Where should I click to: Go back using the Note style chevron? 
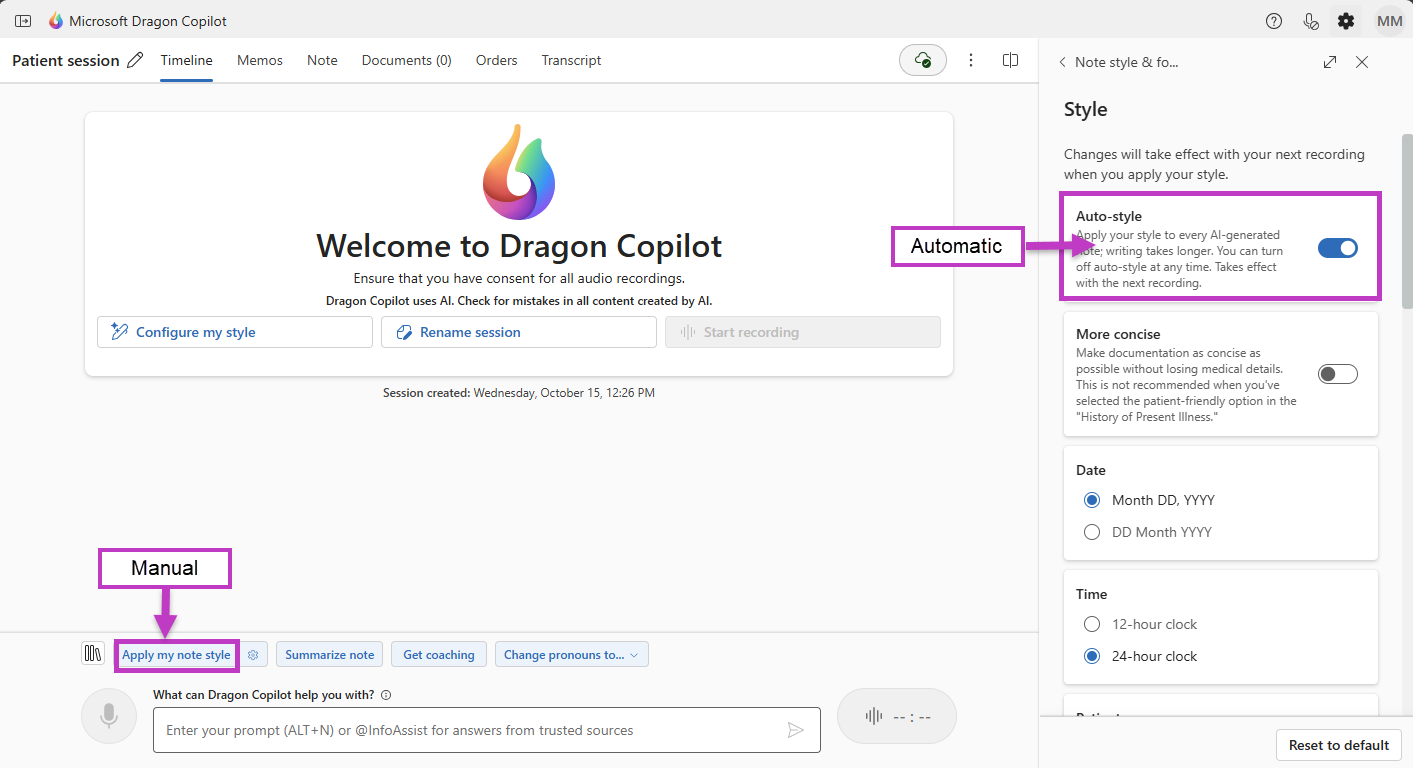pos(1062,62)
